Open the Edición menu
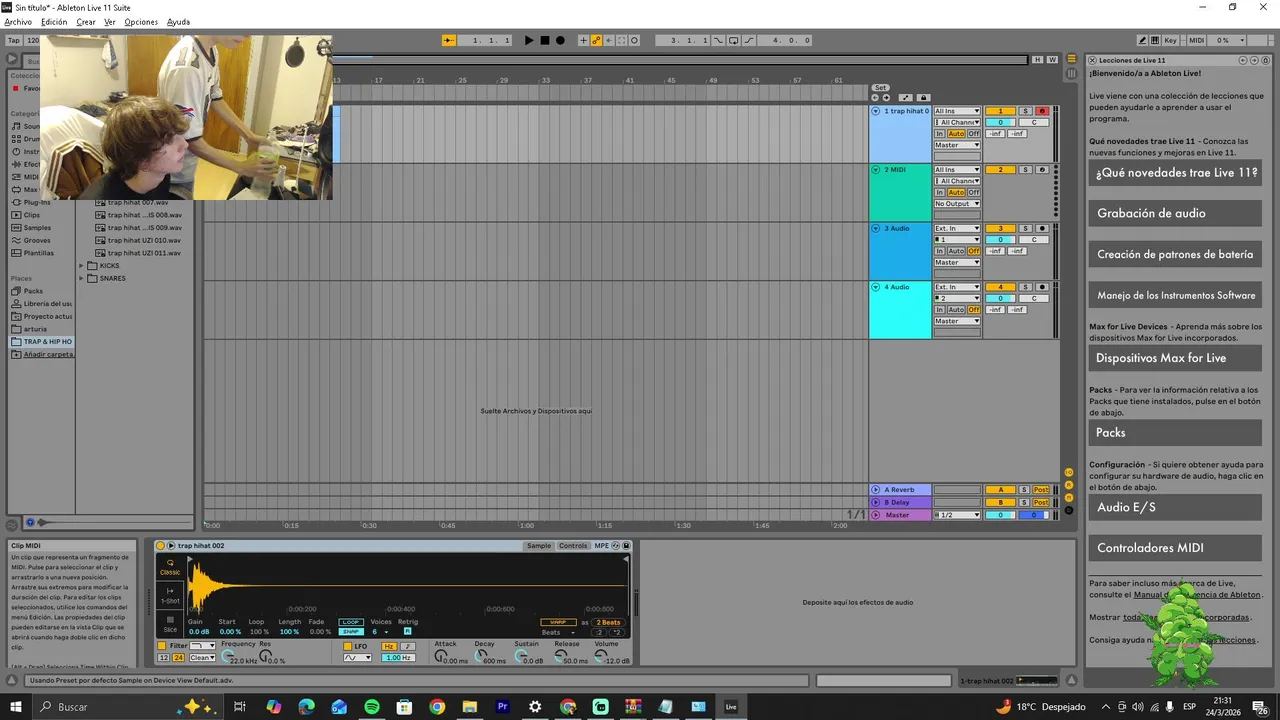The image size is (1280, 720). 54,22
